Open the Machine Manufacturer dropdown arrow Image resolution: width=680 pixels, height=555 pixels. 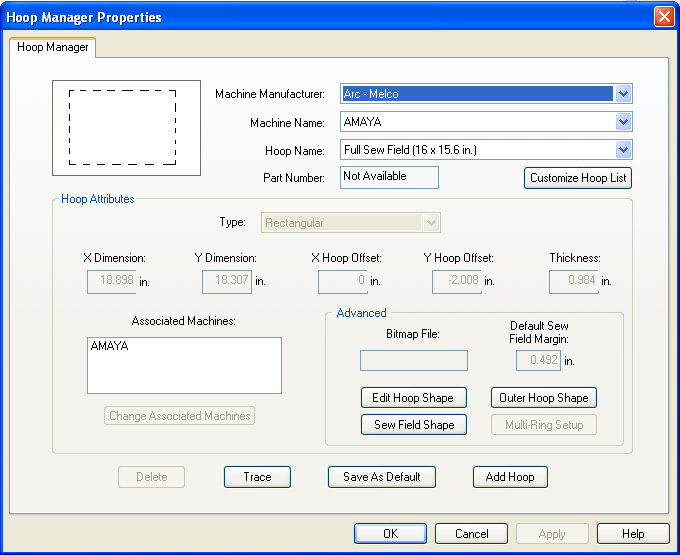coord(623,94)
